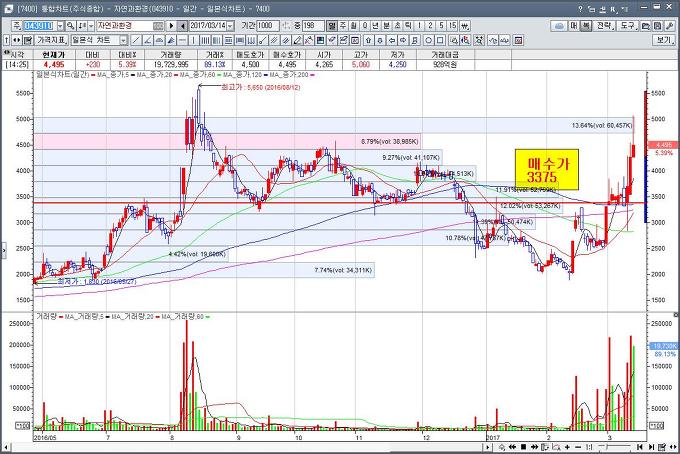Screen dimensions: 680x454
Task: Select the horizontal line drawing tool
Action: (183, 40)
